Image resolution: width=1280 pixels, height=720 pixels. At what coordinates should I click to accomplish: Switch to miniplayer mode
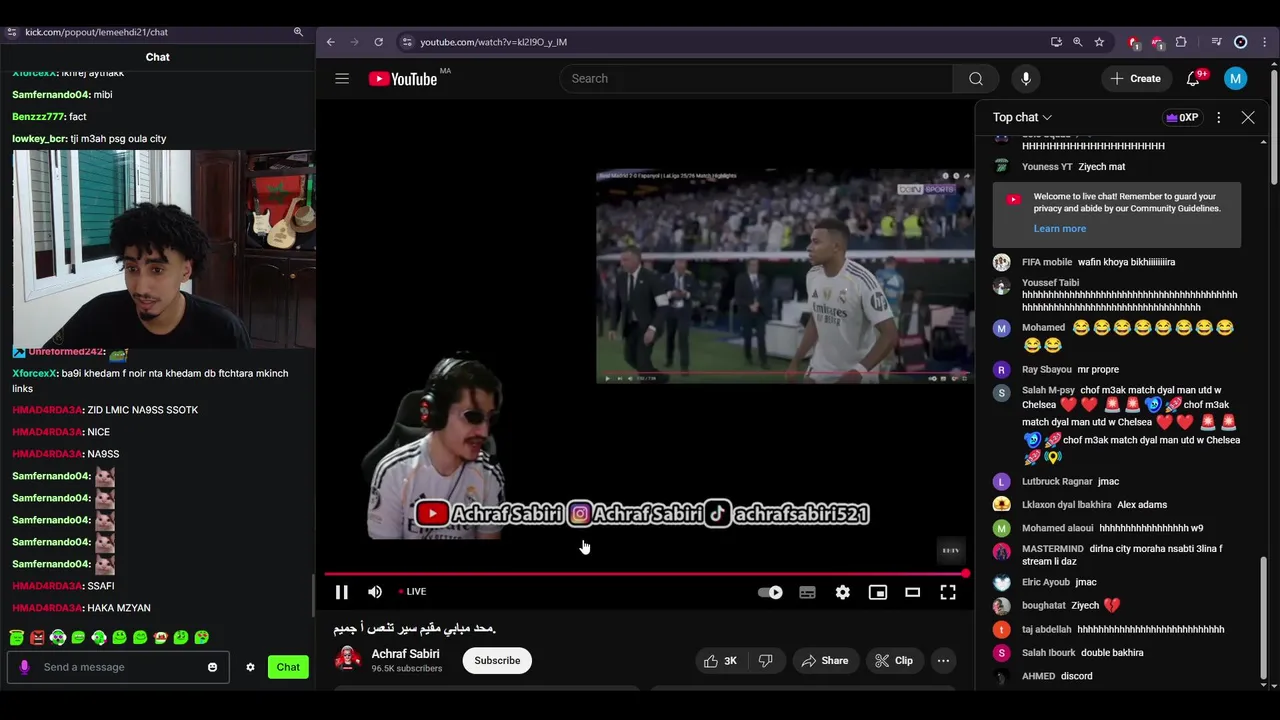878,592
